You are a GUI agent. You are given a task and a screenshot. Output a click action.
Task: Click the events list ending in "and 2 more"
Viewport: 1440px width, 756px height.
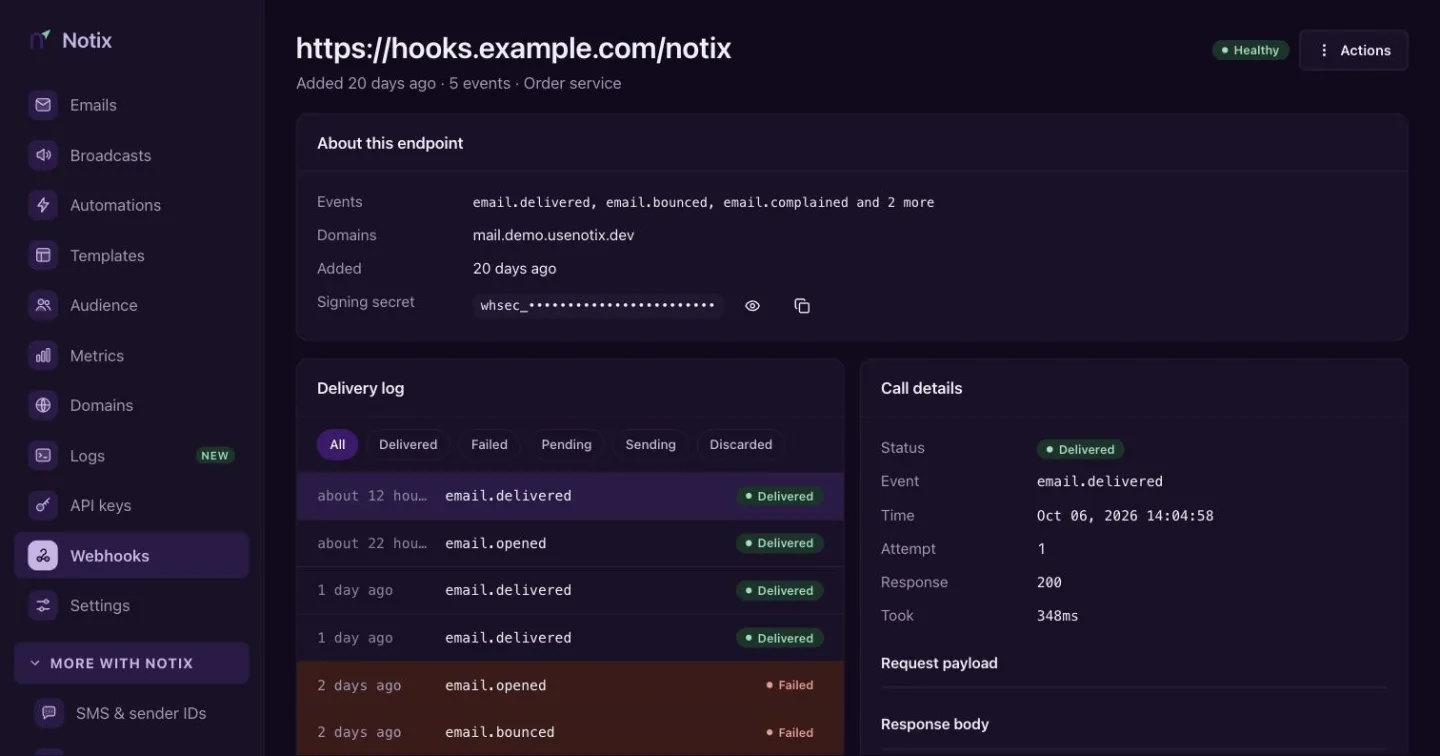704,202
